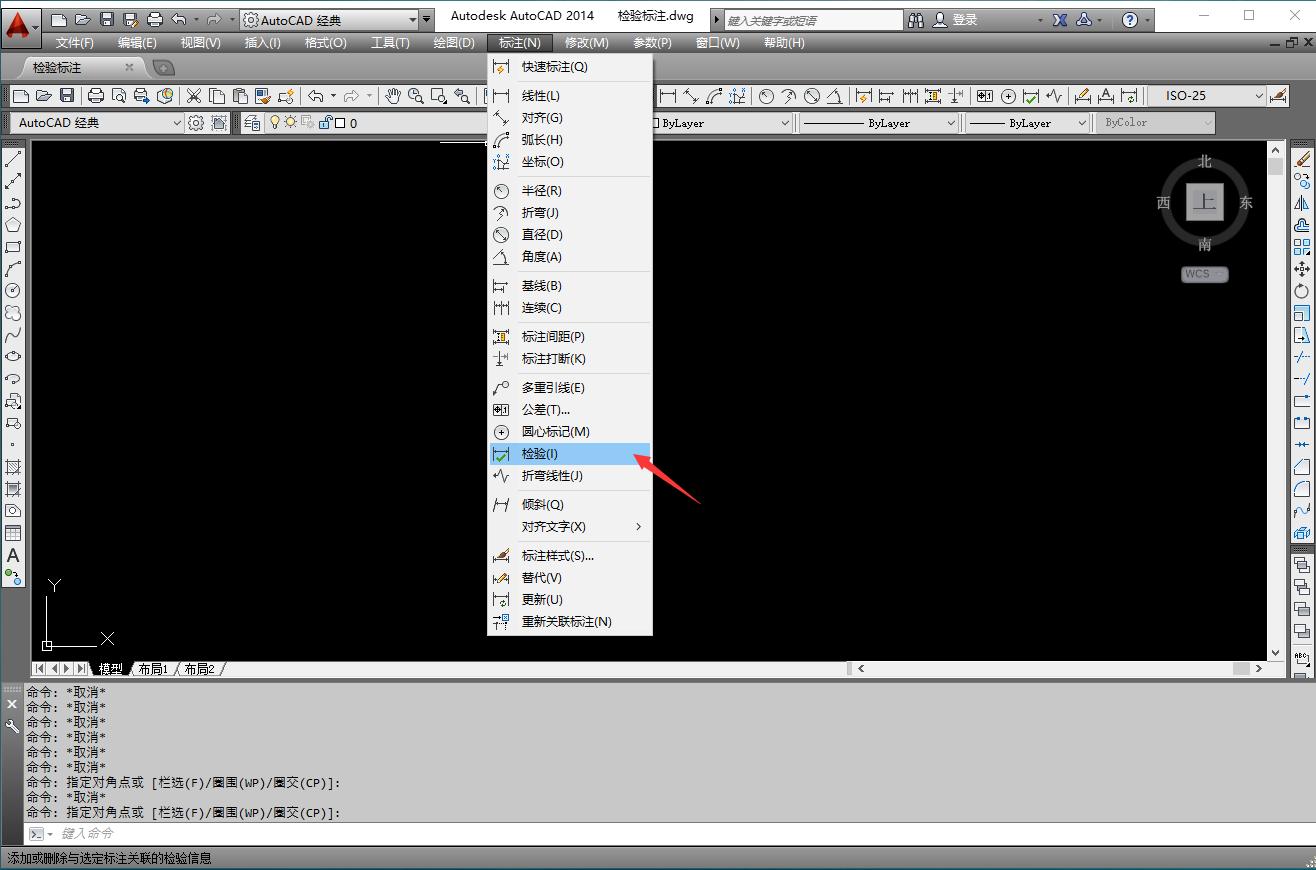Toggle layer 0 lock padlock icon
Viewport: 1316px width, 870px height.
click(x=324, y=123)
